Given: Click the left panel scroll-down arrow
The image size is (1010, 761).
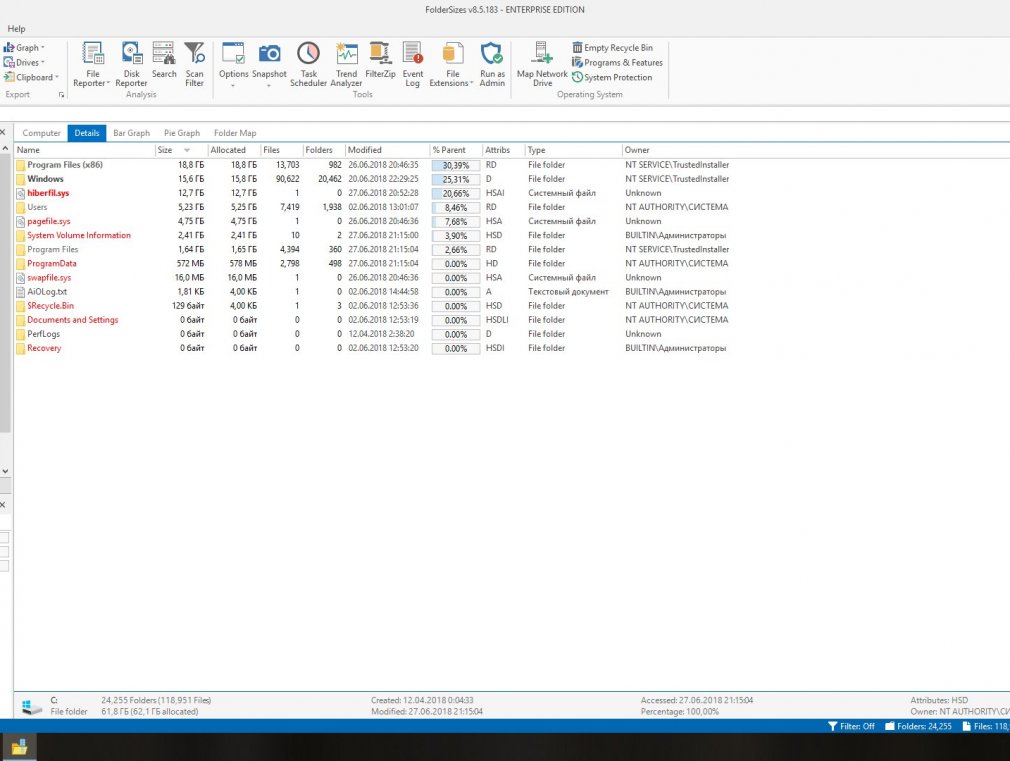Looking at the screenshot, I should 5,471.
